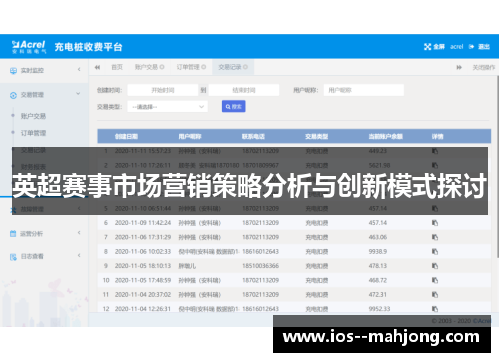This screenshot has height=362, width=500.
Task: Open details icon for row 10
Action: point(435,280)
